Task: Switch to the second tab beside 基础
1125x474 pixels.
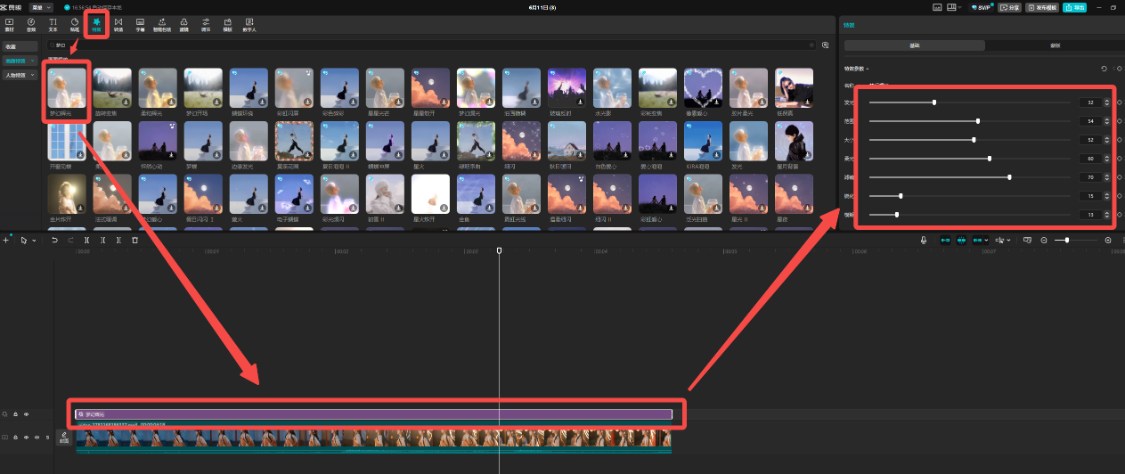Action: click(1055, 45)
